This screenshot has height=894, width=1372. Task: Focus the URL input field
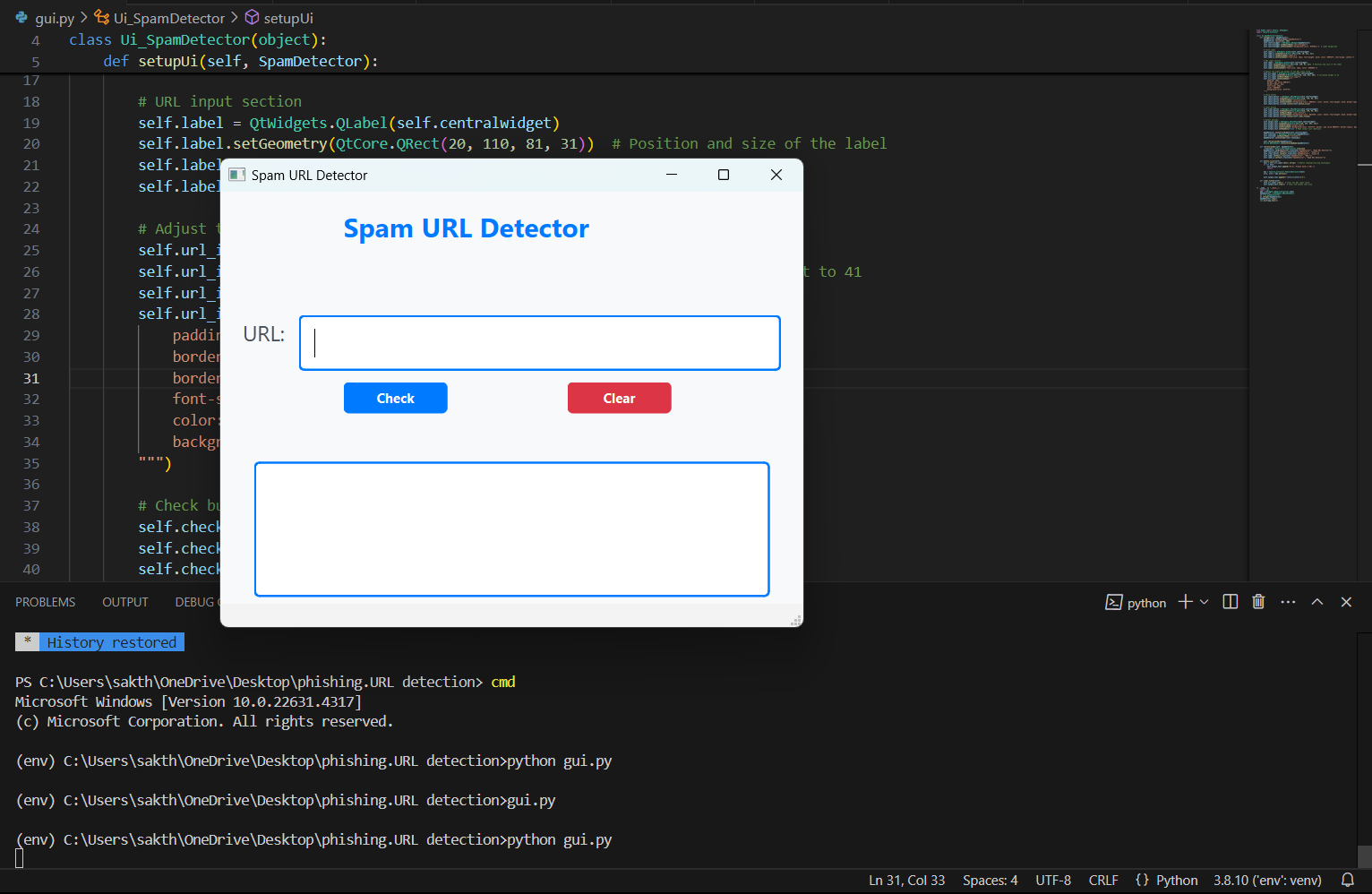(x=539, y=343)
